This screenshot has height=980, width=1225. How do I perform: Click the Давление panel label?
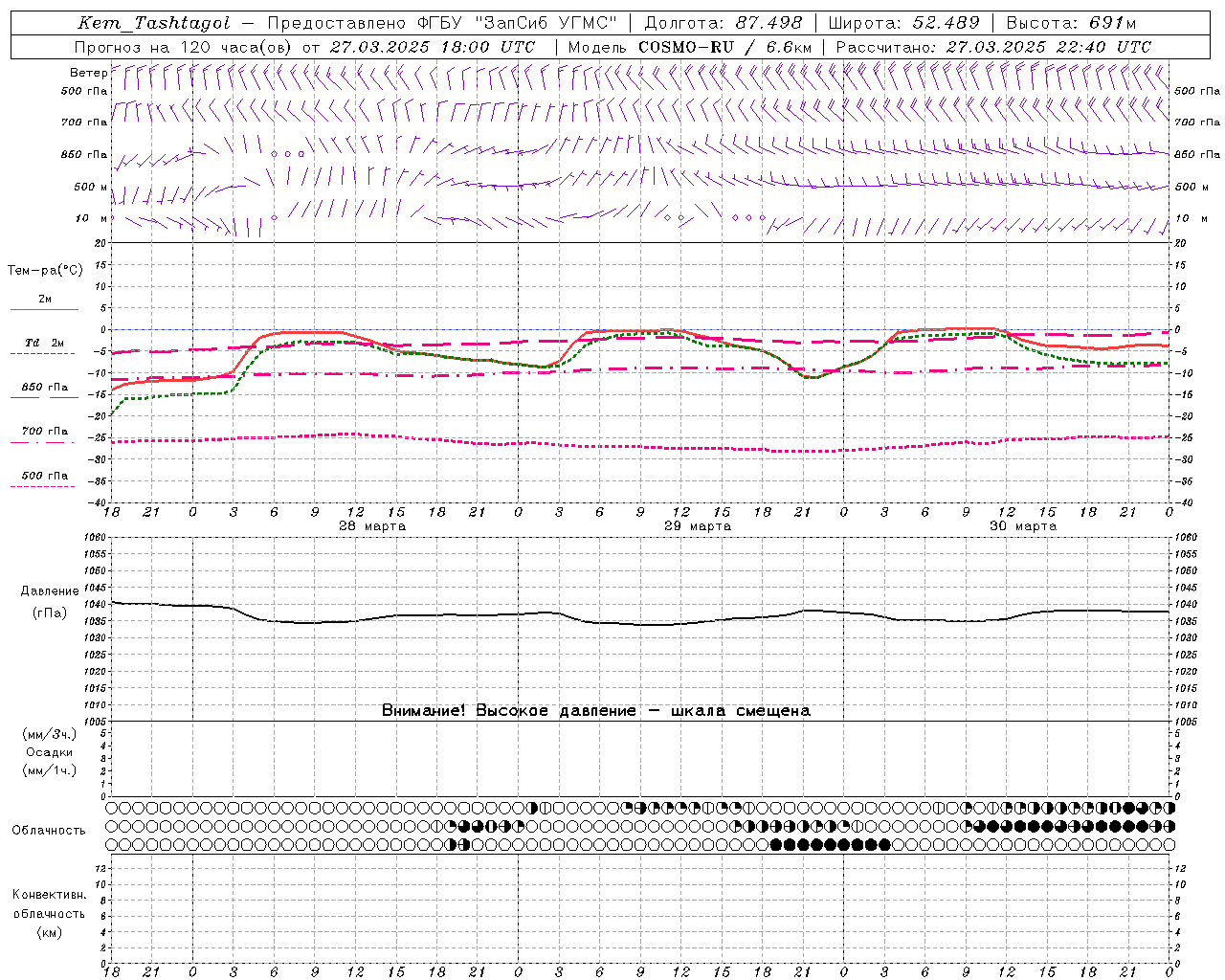(x=50, y=591)
